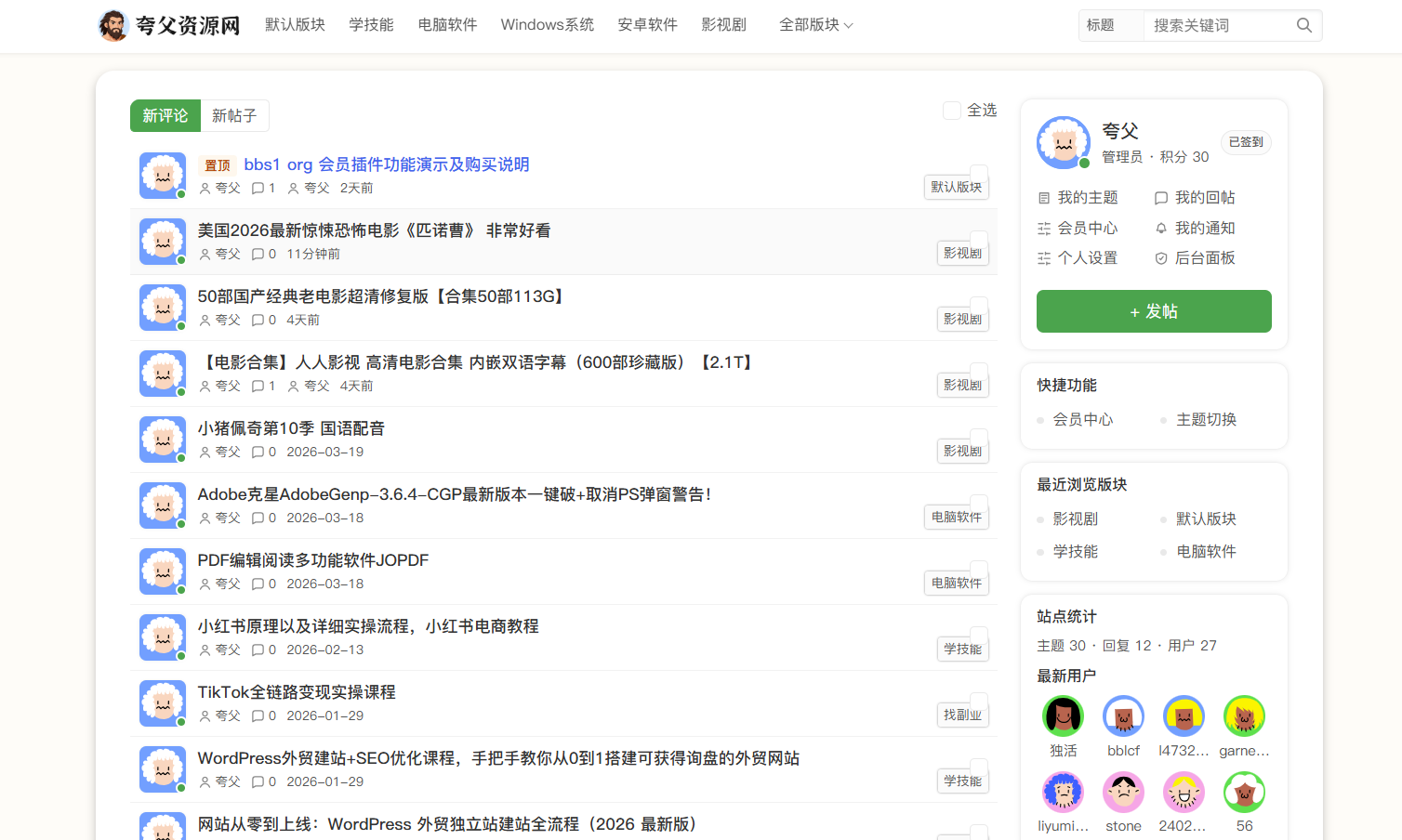Tick checkbox on 人人影视 电影合集 post
The height and width of the screenshot is (840, 1402).
point(979,372)
